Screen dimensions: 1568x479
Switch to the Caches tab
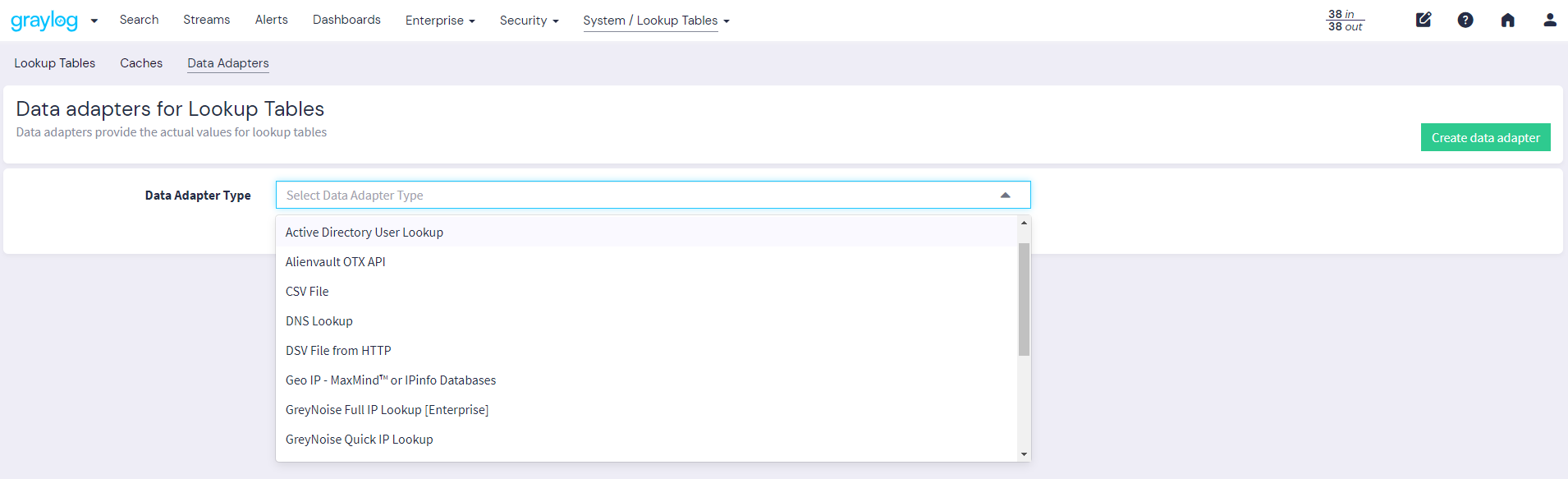[x=141, y=63]
